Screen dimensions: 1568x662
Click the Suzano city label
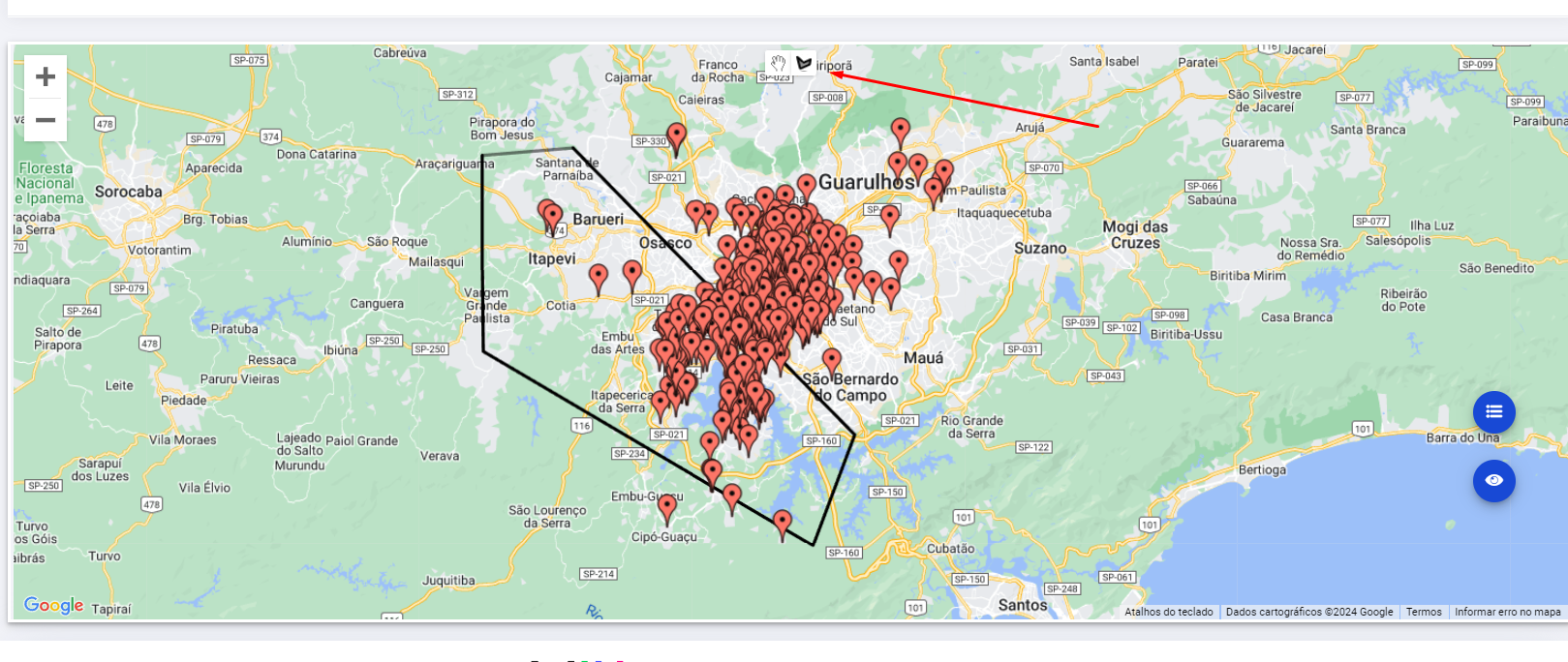click(x=1040, y=249)
